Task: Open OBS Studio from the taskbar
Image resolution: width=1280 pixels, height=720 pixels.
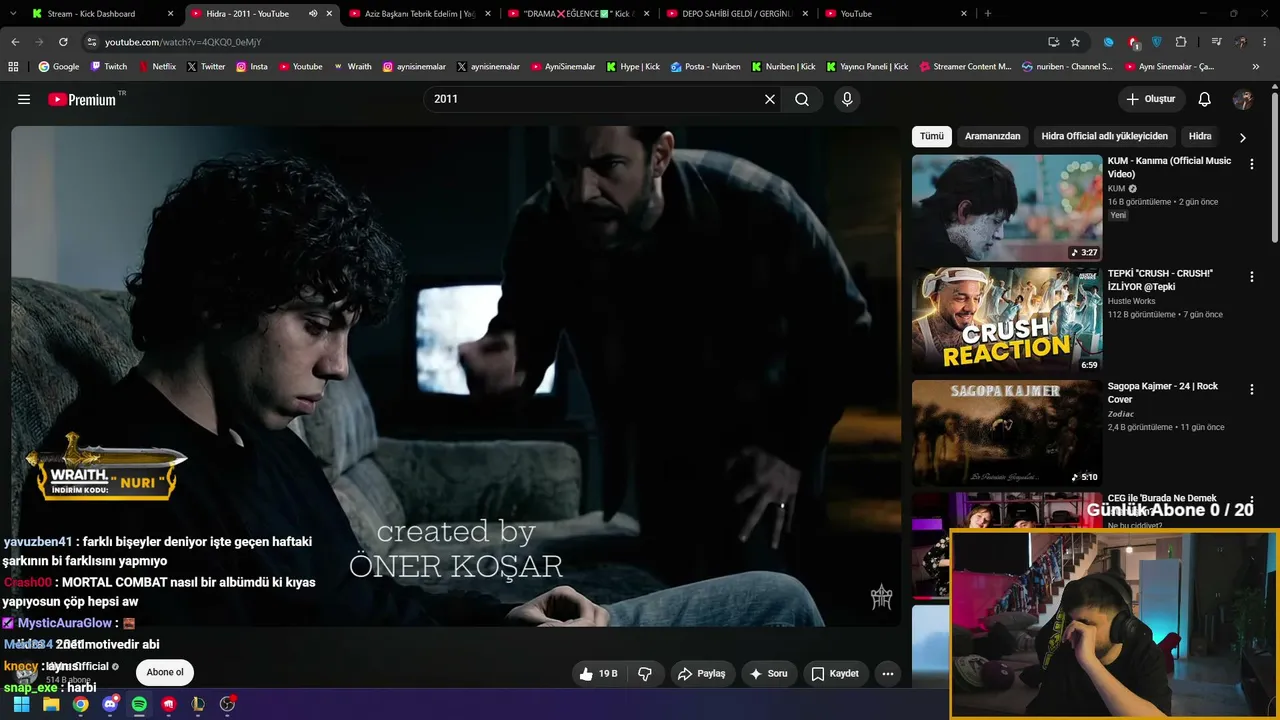Action: tap(227, 704)
